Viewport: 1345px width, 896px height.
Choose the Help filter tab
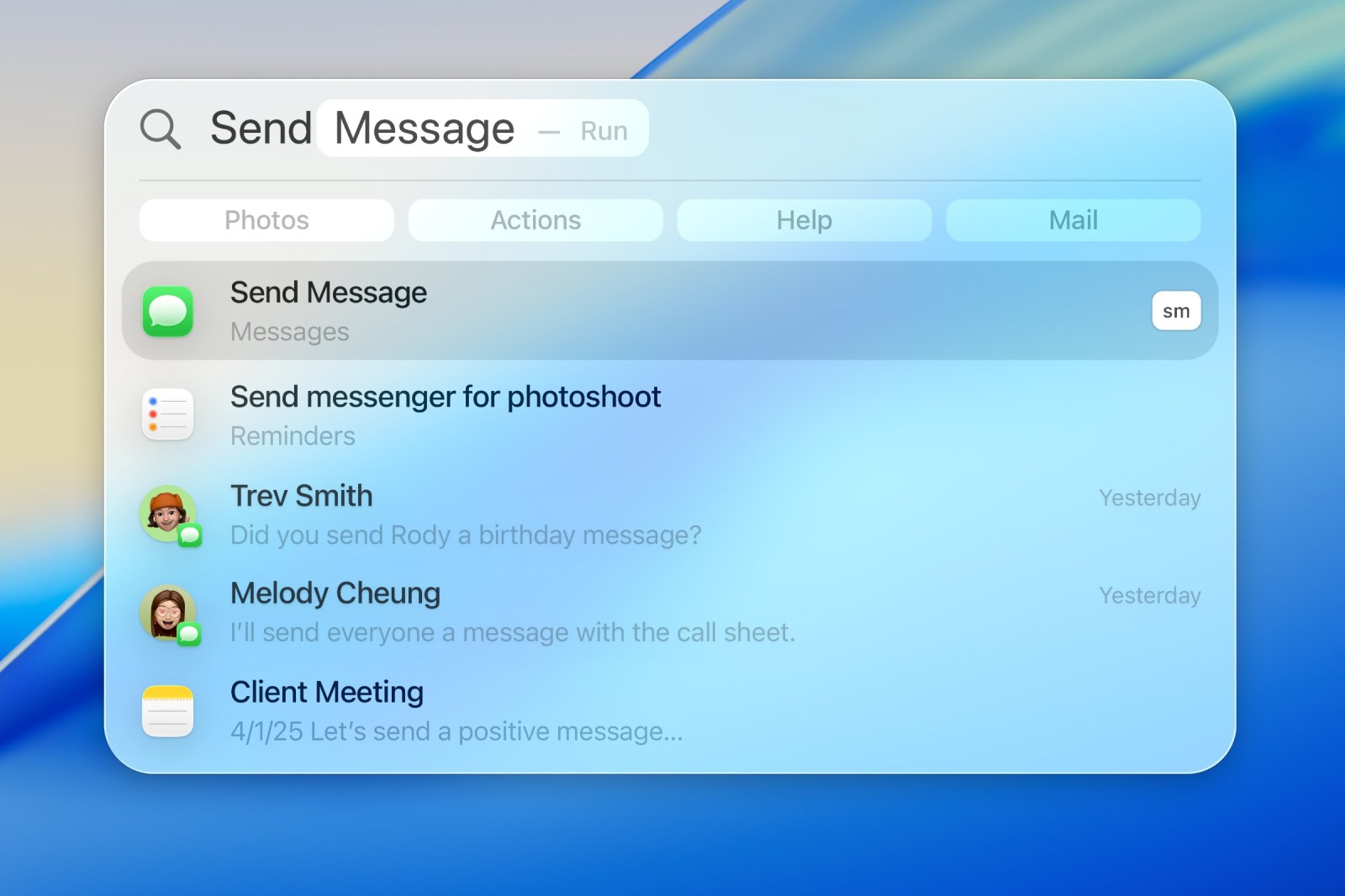coord(804,220)
